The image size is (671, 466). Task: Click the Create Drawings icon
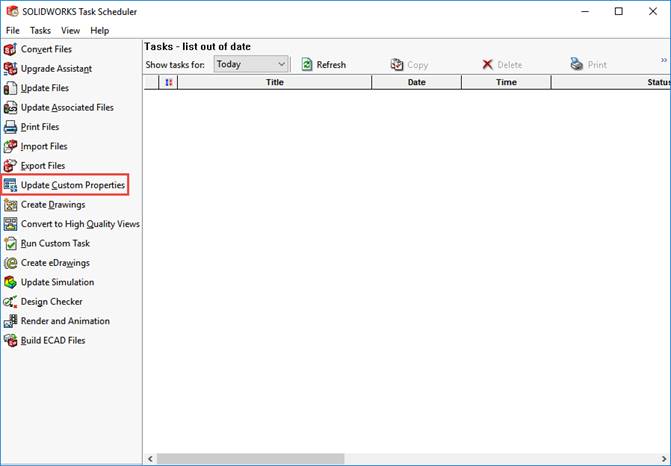pos(10,205)
